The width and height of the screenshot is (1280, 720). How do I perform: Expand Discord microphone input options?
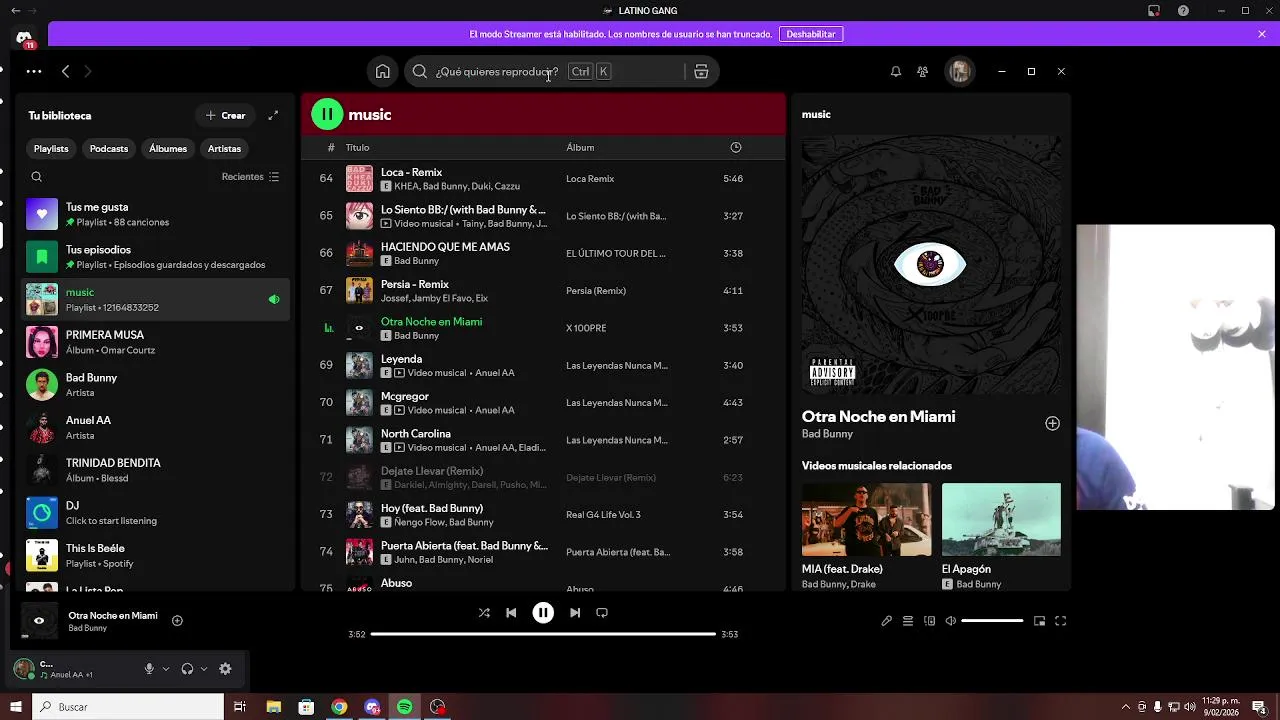pyautogui.click(x=166, y=669)
